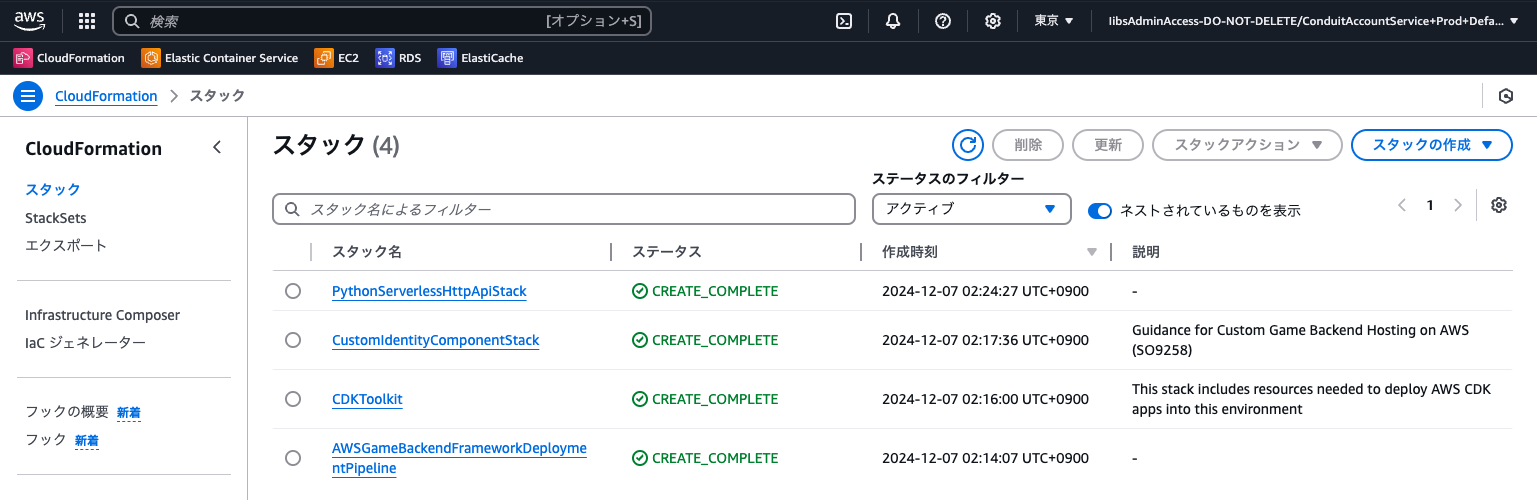Open the CustomIdentityComponentStack link
Viewport: 1537px width, 500px height.
pyautogui.click(x=435, y=340)
